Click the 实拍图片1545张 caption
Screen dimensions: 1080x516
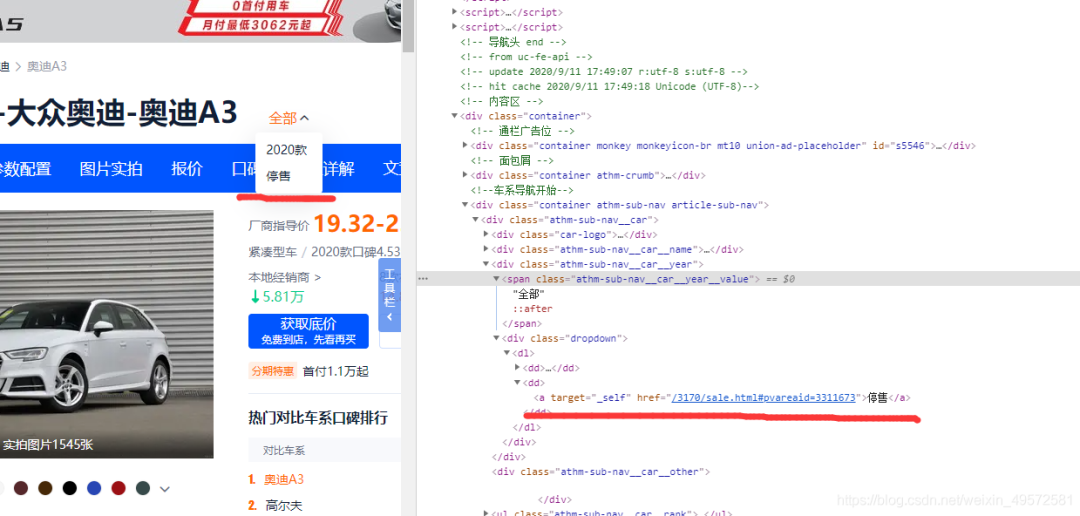48,445
